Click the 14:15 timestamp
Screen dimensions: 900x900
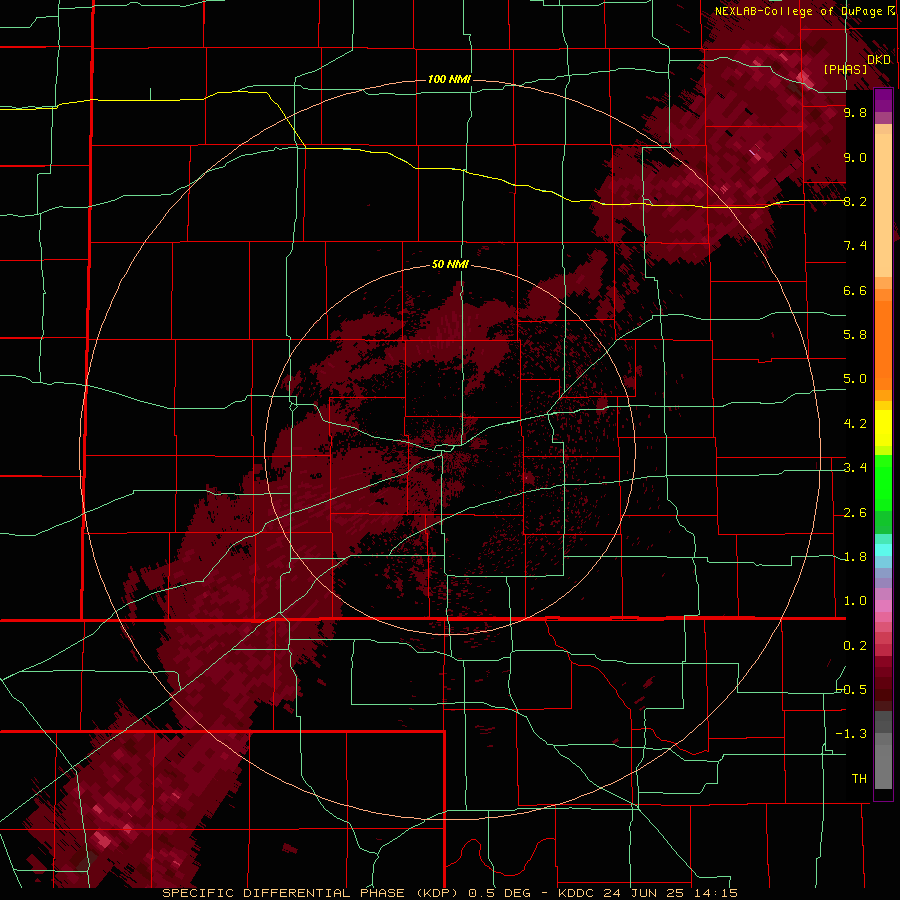point(717,893)
